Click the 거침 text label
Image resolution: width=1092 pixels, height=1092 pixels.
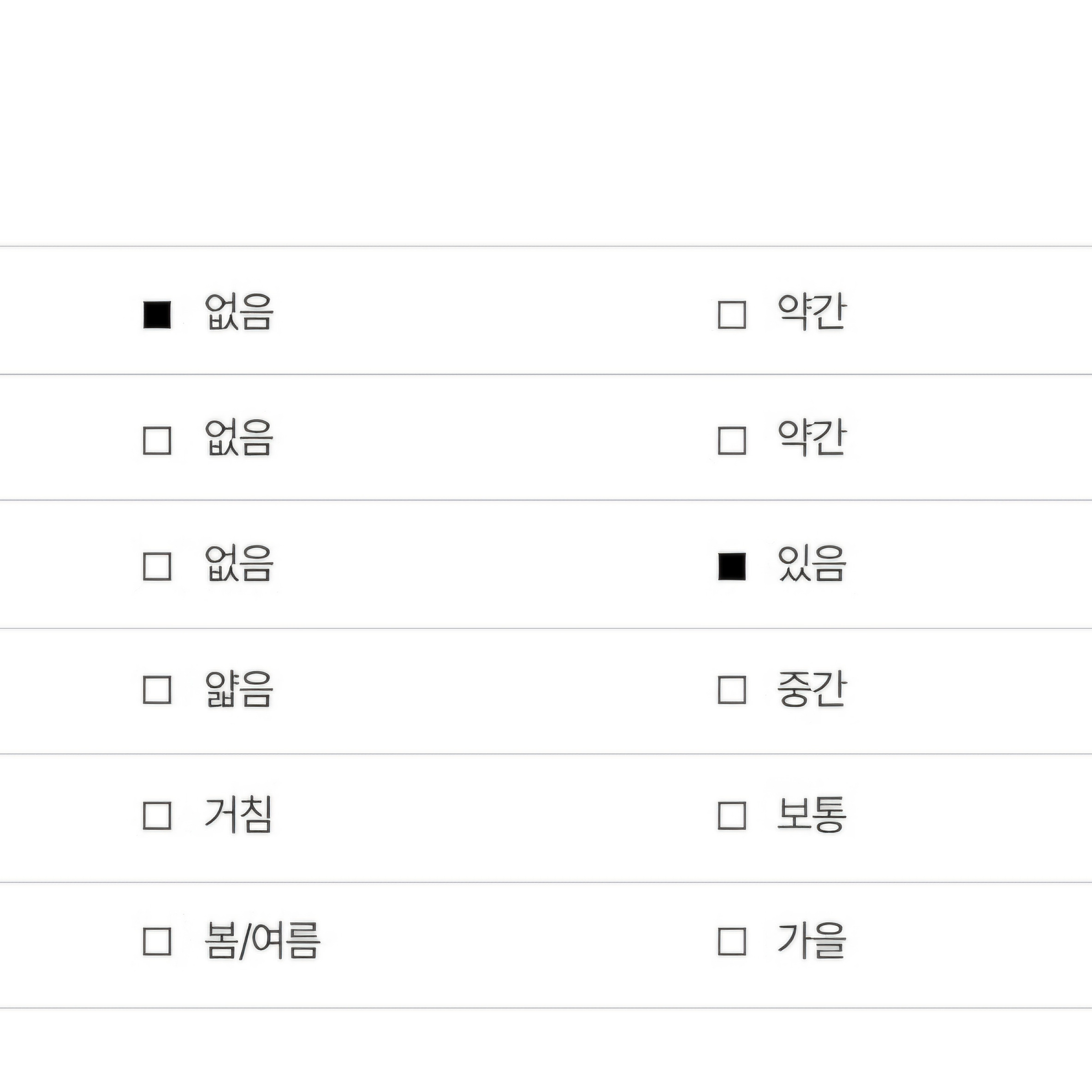pyautogui.click(x=238, y=814)
